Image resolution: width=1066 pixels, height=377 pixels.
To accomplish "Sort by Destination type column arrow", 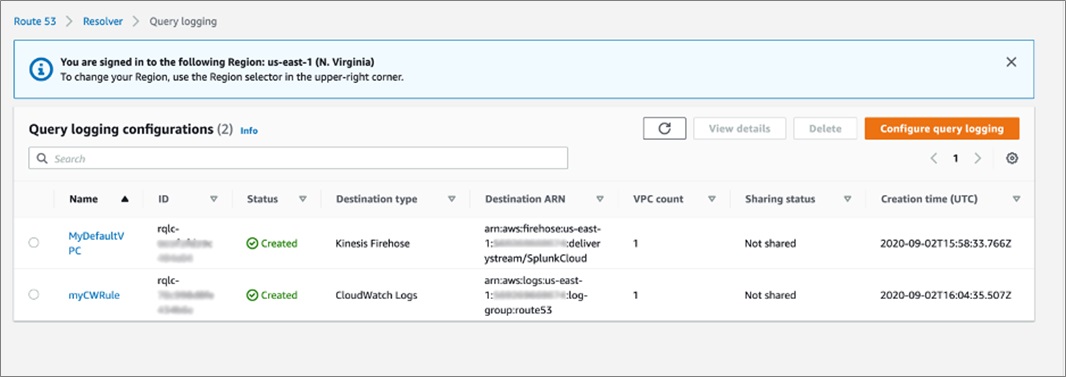I will [451, 199].
